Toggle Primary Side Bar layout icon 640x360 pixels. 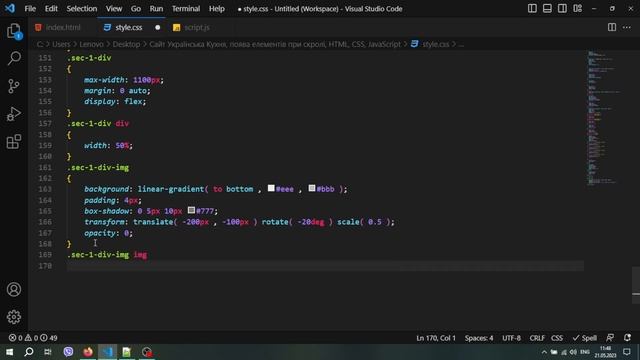tap(532, 9)
